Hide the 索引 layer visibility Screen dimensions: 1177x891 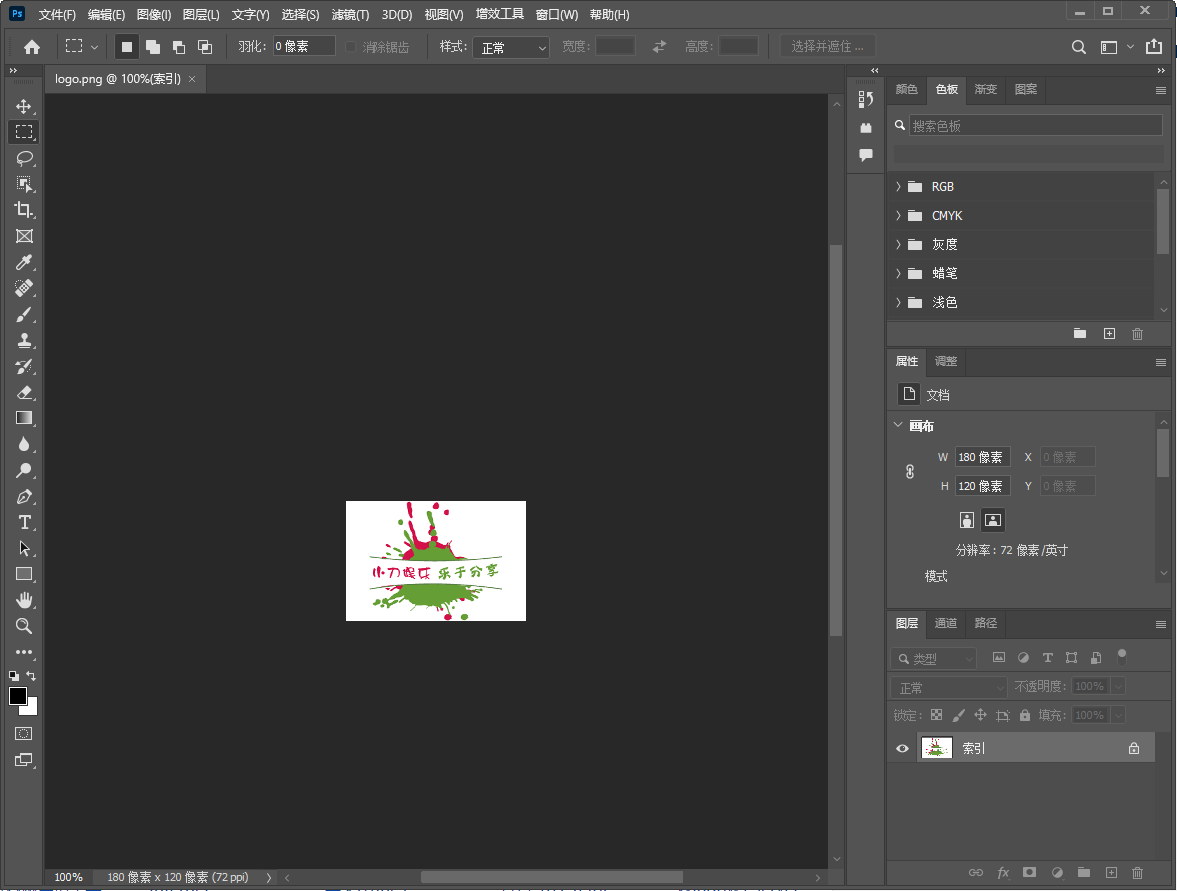[902, 747]
